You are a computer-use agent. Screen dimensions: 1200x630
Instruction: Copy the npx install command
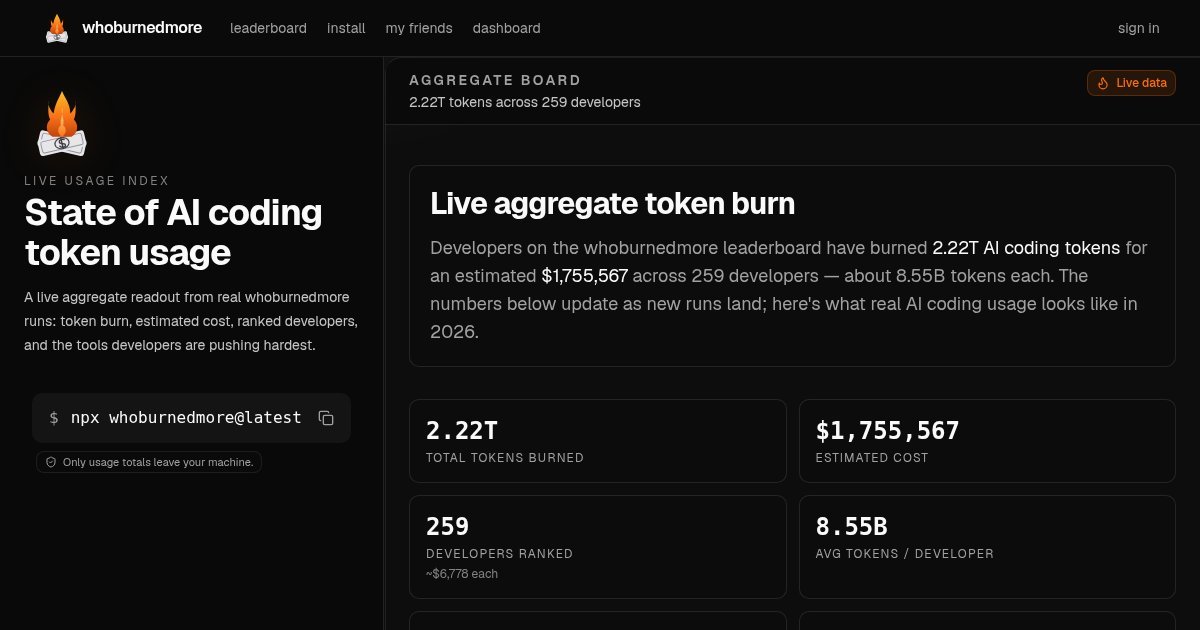[x=326, y=418]
